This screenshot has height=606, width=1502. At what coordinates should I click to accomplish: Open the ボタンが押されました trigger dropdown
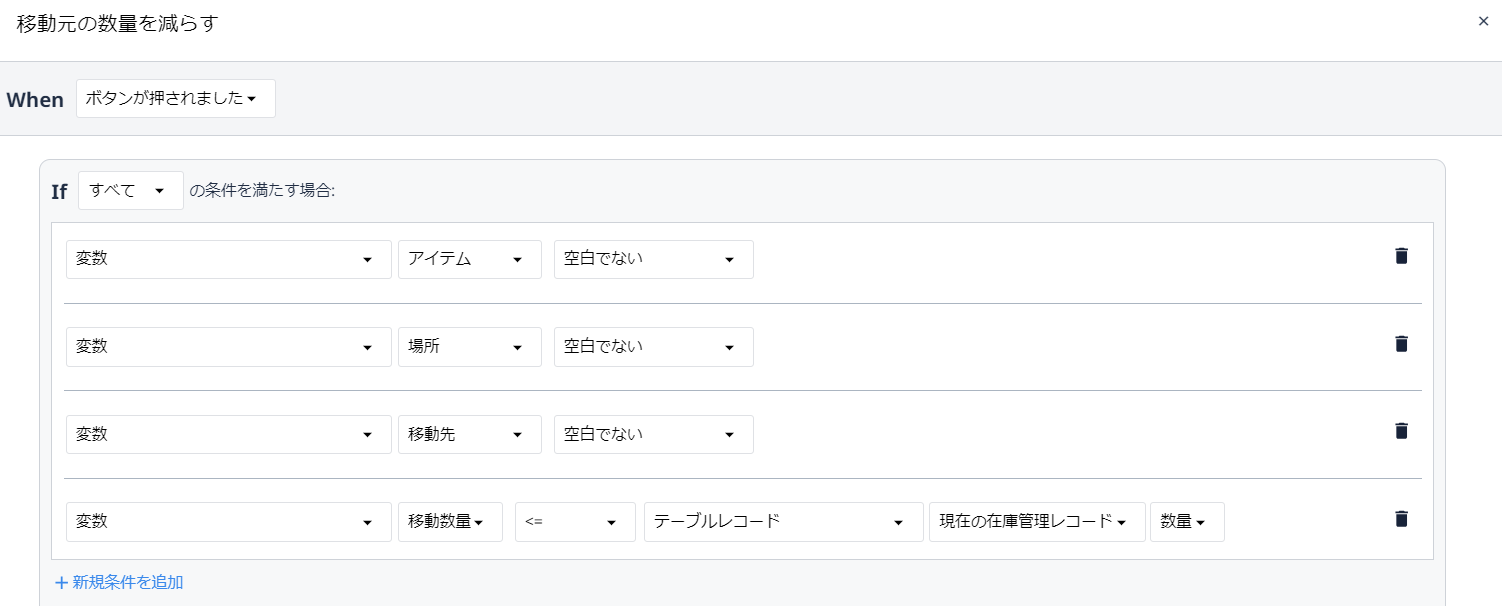coord(176,98)
